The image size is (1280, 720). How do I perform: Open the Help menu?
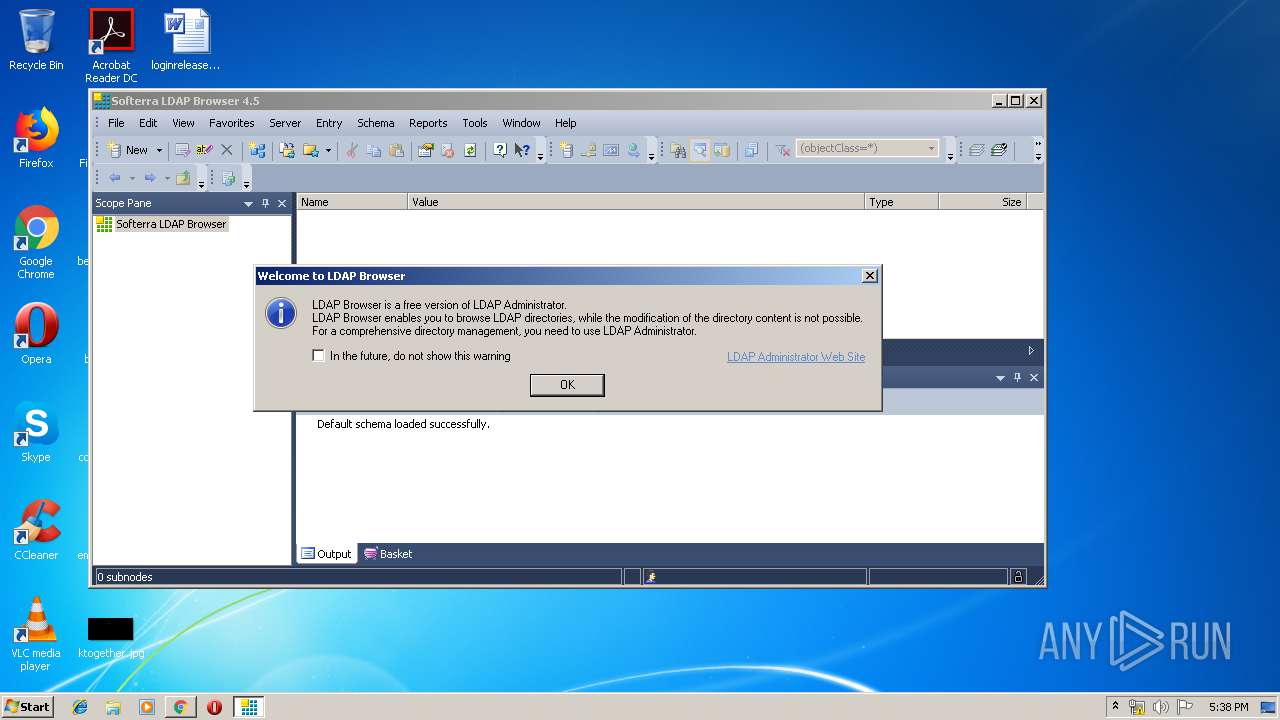(566, 123)
